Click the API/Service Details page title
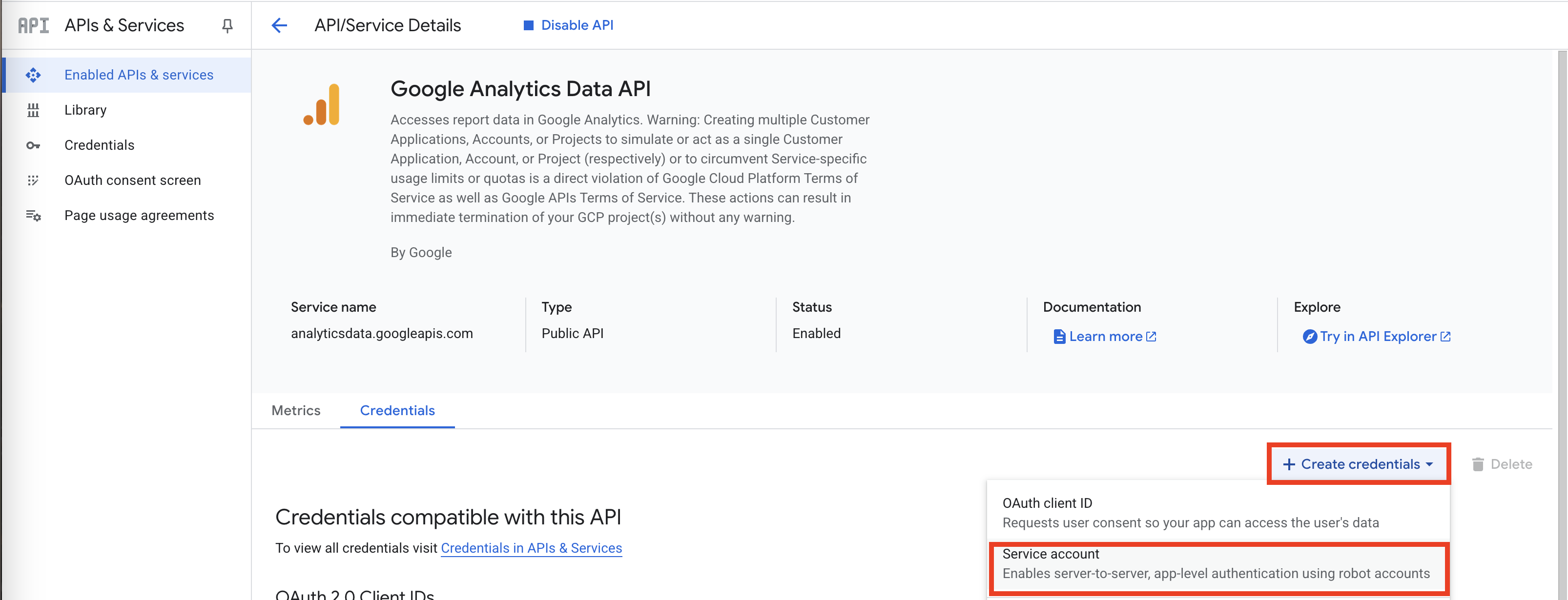Screen dimensions: 1568x600 388,25
